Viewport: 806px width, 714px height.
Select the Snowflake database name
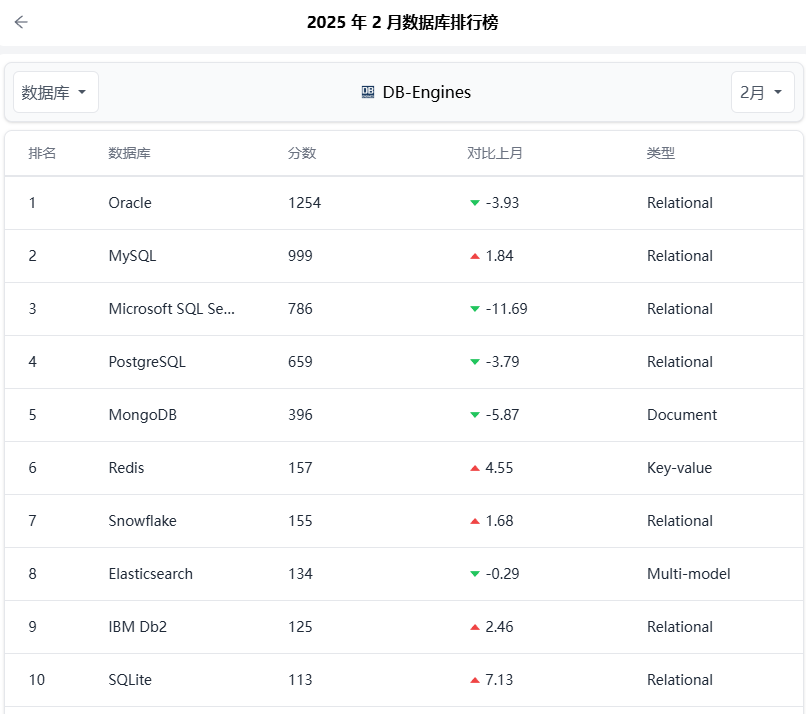click(x=142, y=521)
